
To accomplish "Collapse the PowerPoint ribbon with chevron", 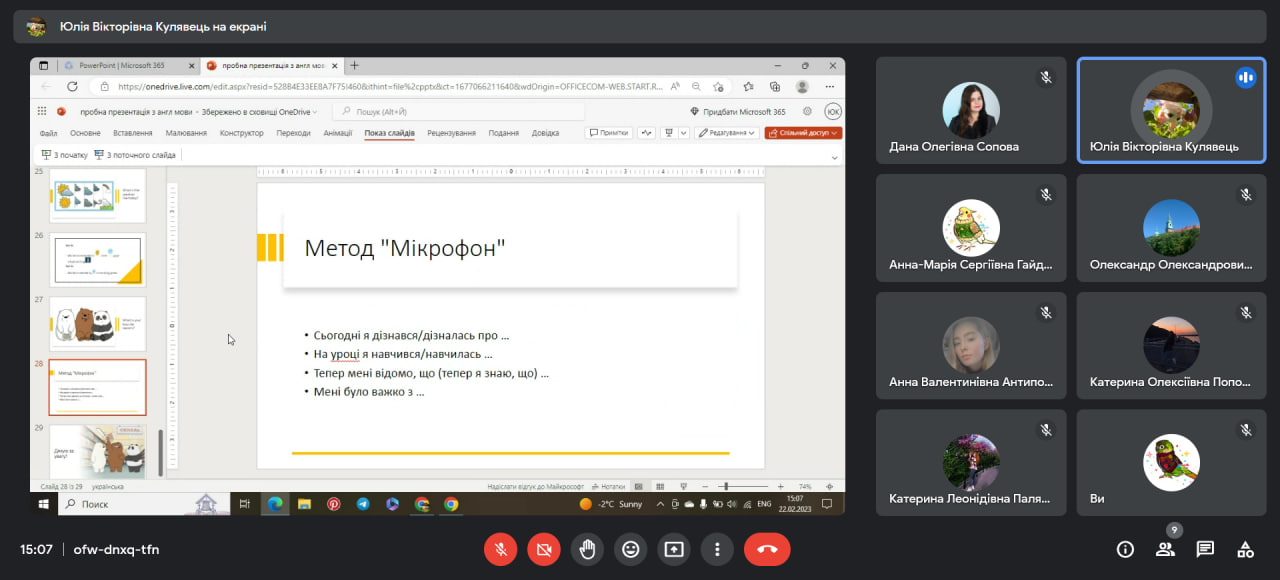I will coord(835,157).
